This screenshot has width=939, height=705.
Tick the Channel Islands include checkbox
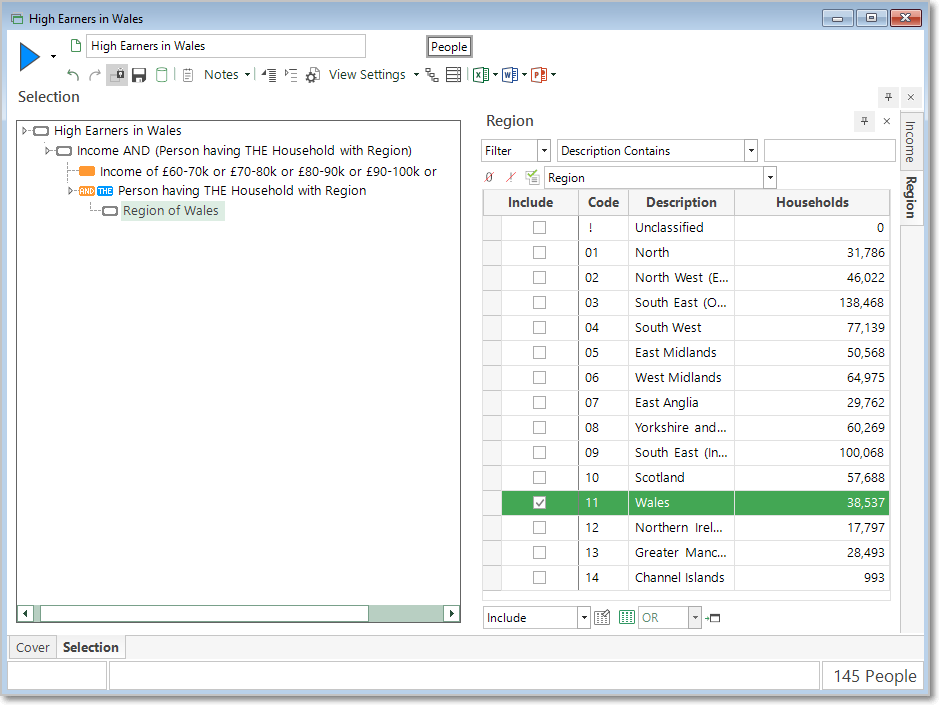pos(540,577)
